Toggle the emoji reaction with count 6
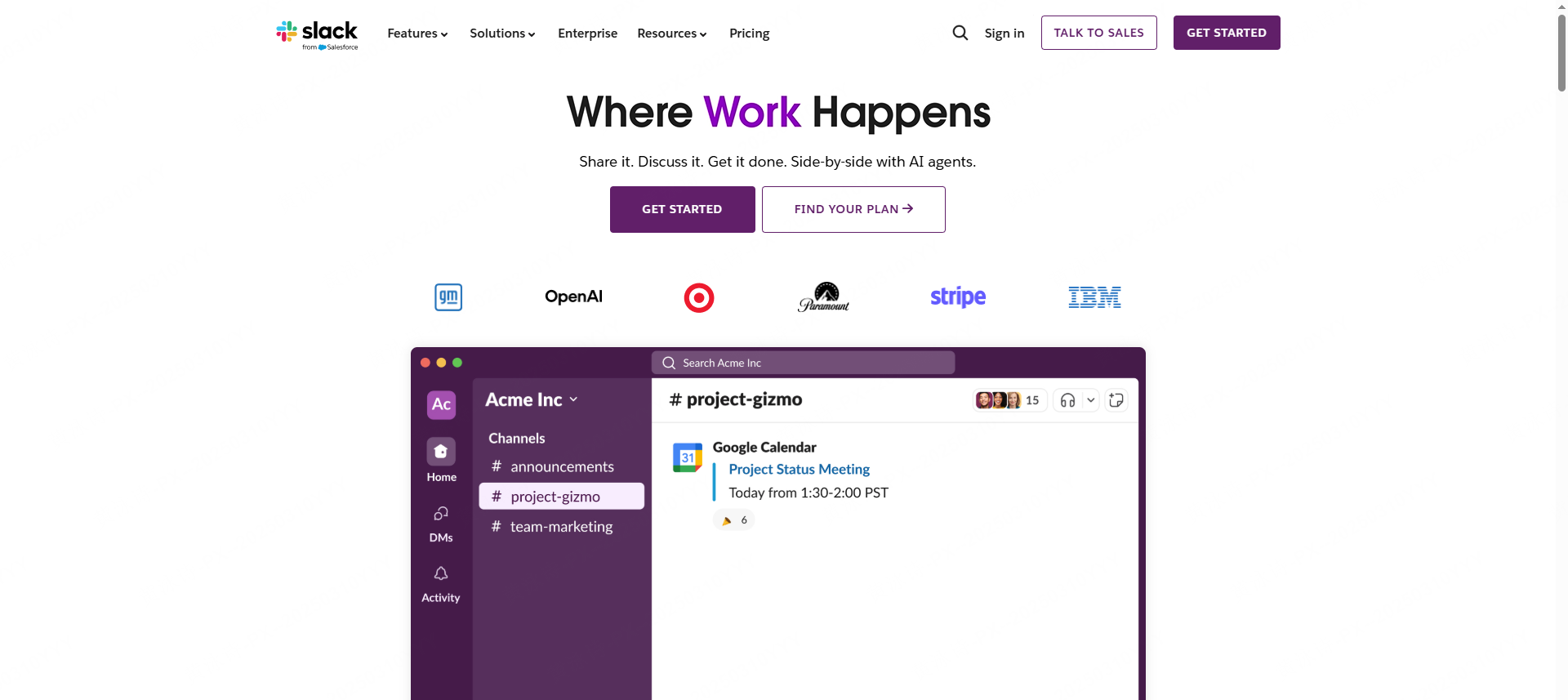Viewport: 1568px width, 700px height. pyautogui.click(x=733, y=520)
